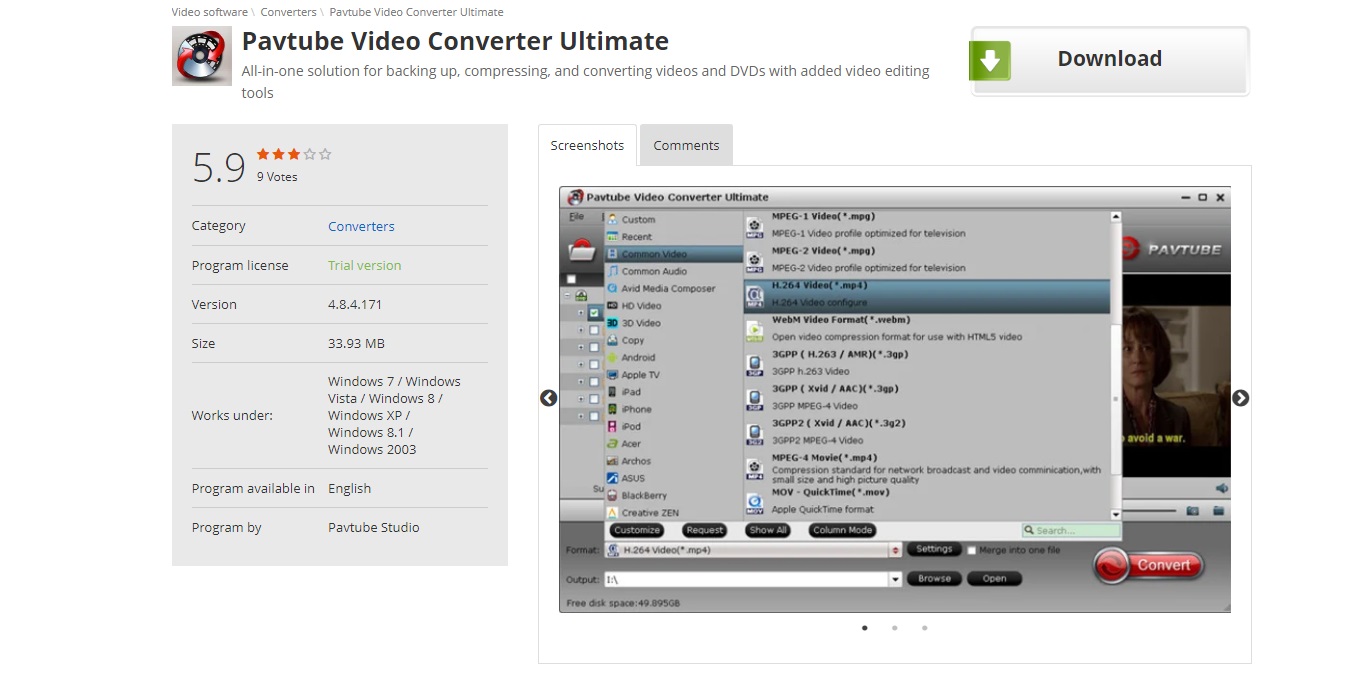Mute audio with the speaker icon
This screenshot has width=1368, height=676.
tap(1221, 488)
